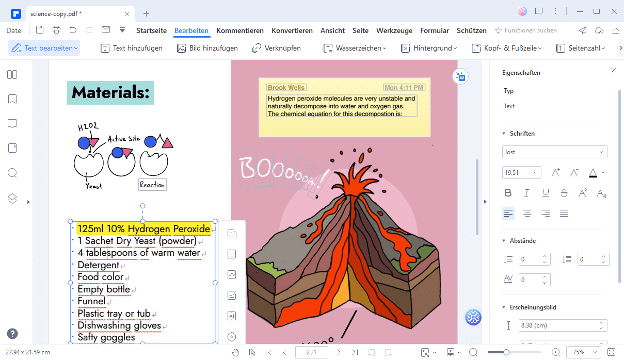624x360 pixels.
Task: Go to the next page
Action: (338, 352)
